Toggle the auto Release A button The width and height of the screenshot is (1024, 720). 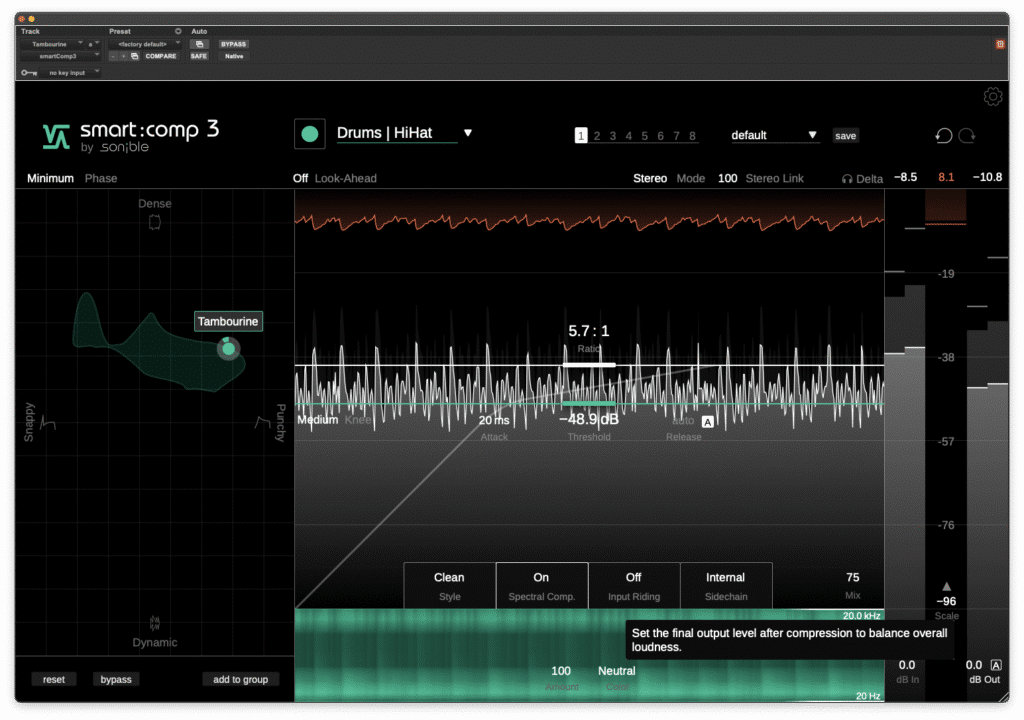tap(707, 423)
